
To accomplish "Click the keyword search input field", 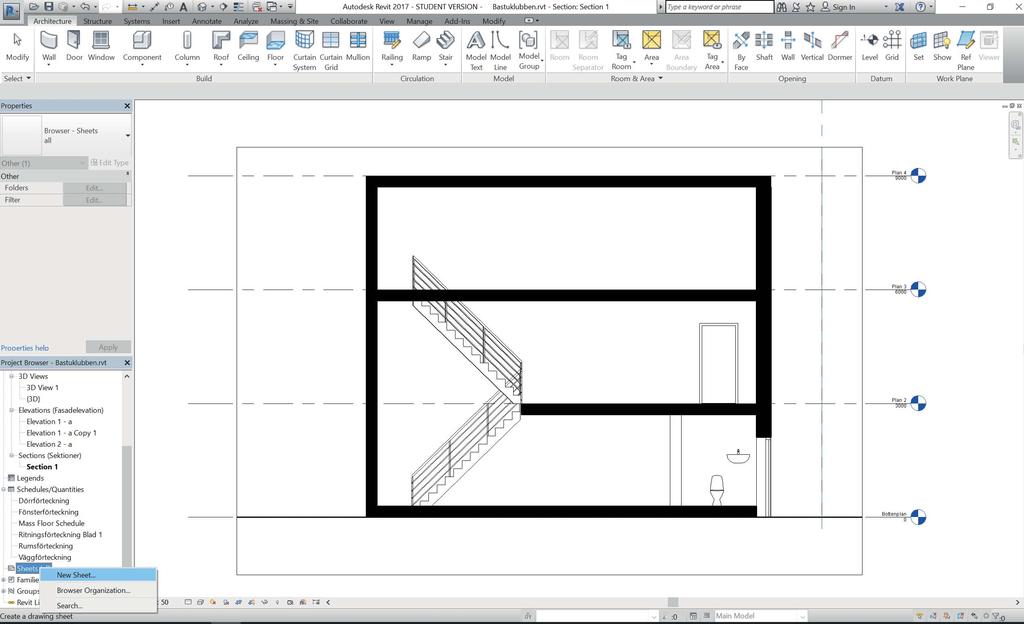I will coord(719,7).
